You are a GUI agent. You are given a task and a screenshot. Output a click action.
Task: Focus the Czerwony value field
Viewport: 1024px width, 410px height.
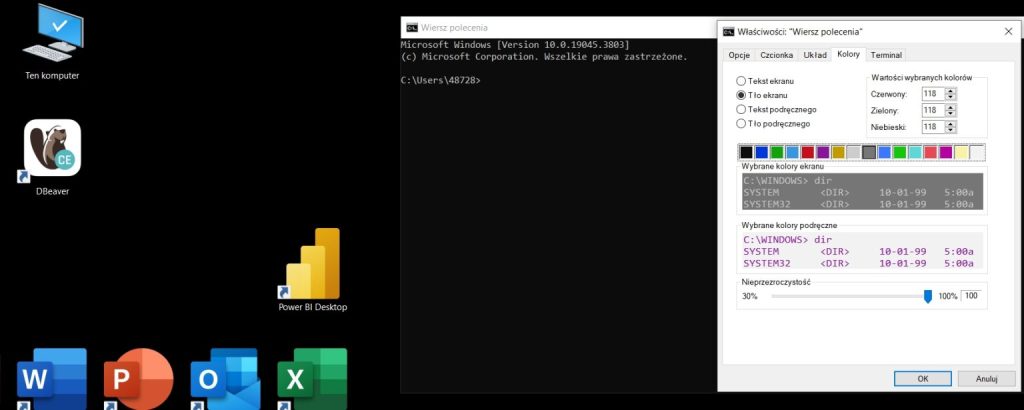click(x=933, y=94)
